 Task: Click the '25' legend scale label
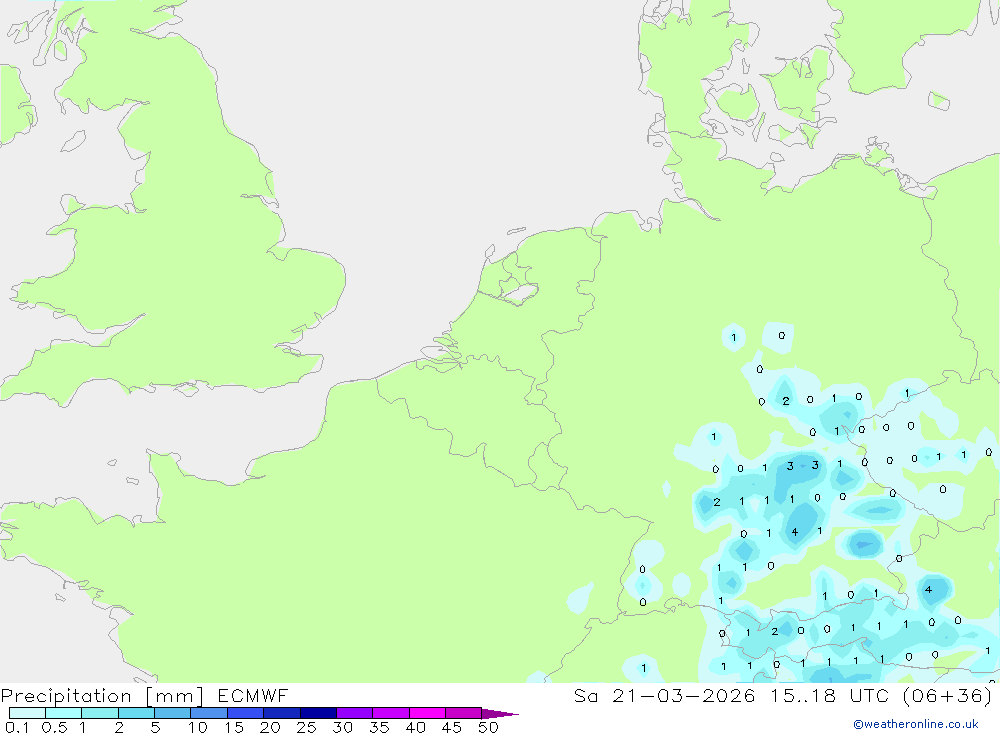tap(306, 727)
